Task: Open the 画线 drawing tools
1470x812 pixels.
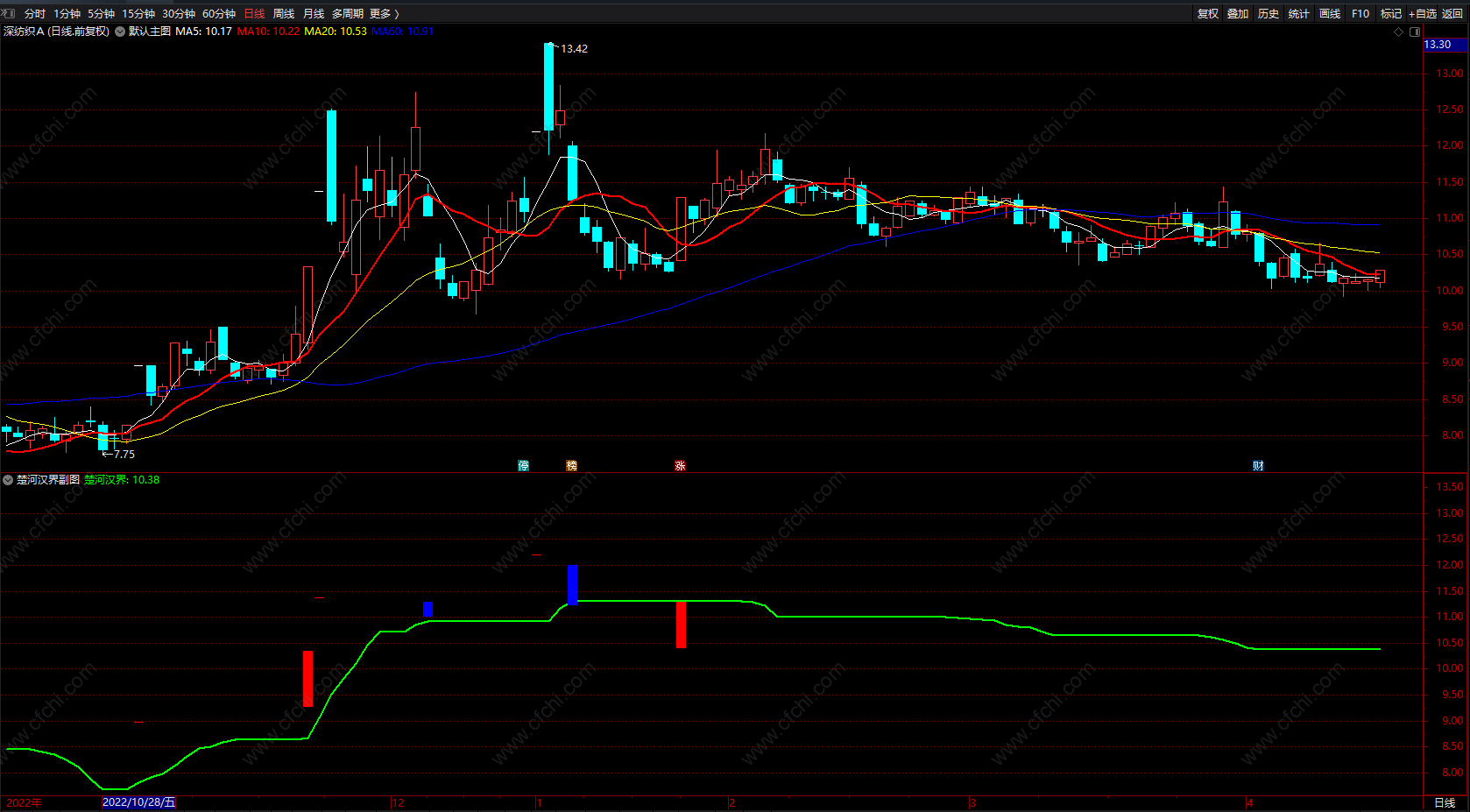Action: [1330, 13]
